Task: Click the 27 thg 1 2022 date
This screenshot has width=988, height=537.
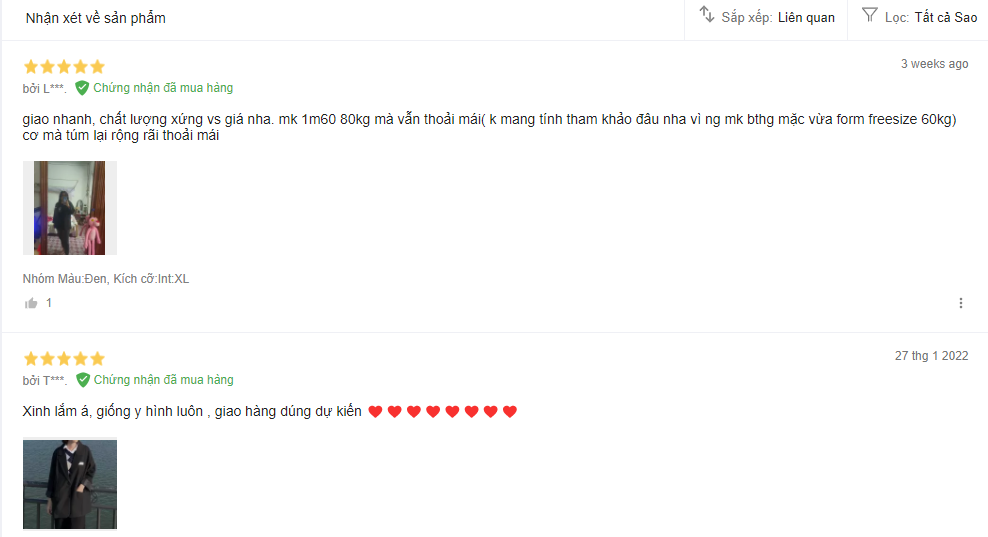Action: (x=931, y=355)
